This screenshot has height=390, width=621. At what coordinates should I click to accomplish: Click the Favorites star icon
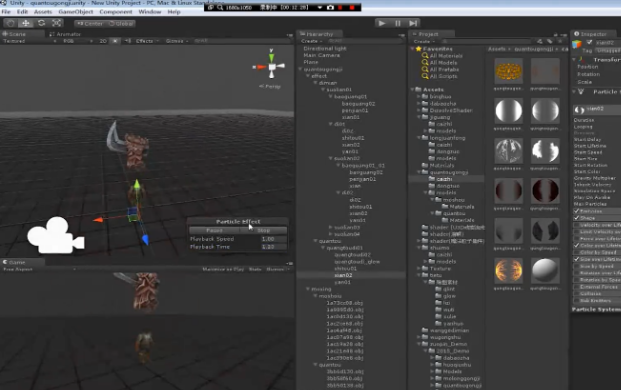[418, 49]
